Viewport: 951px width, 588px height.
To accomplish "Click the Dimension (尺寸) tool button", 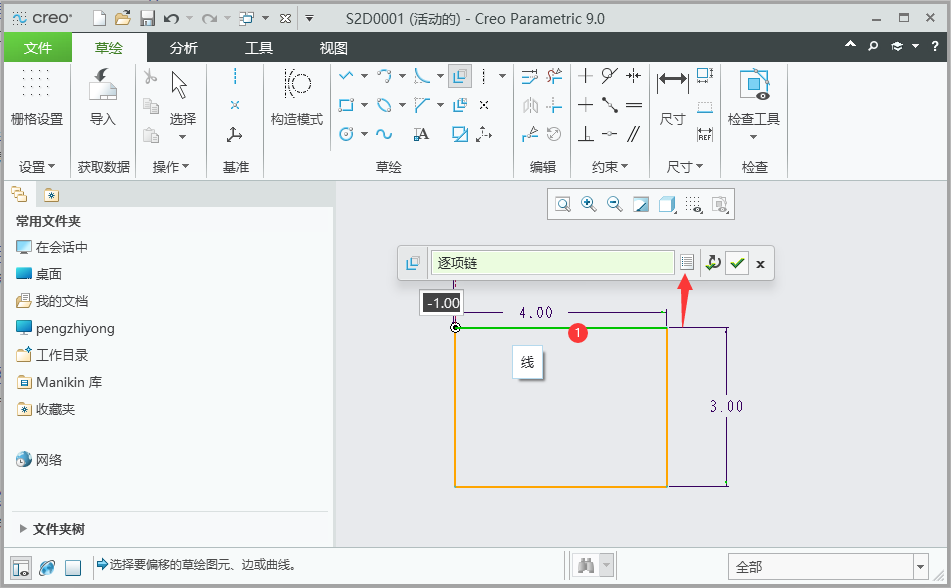I will [672, 97].
